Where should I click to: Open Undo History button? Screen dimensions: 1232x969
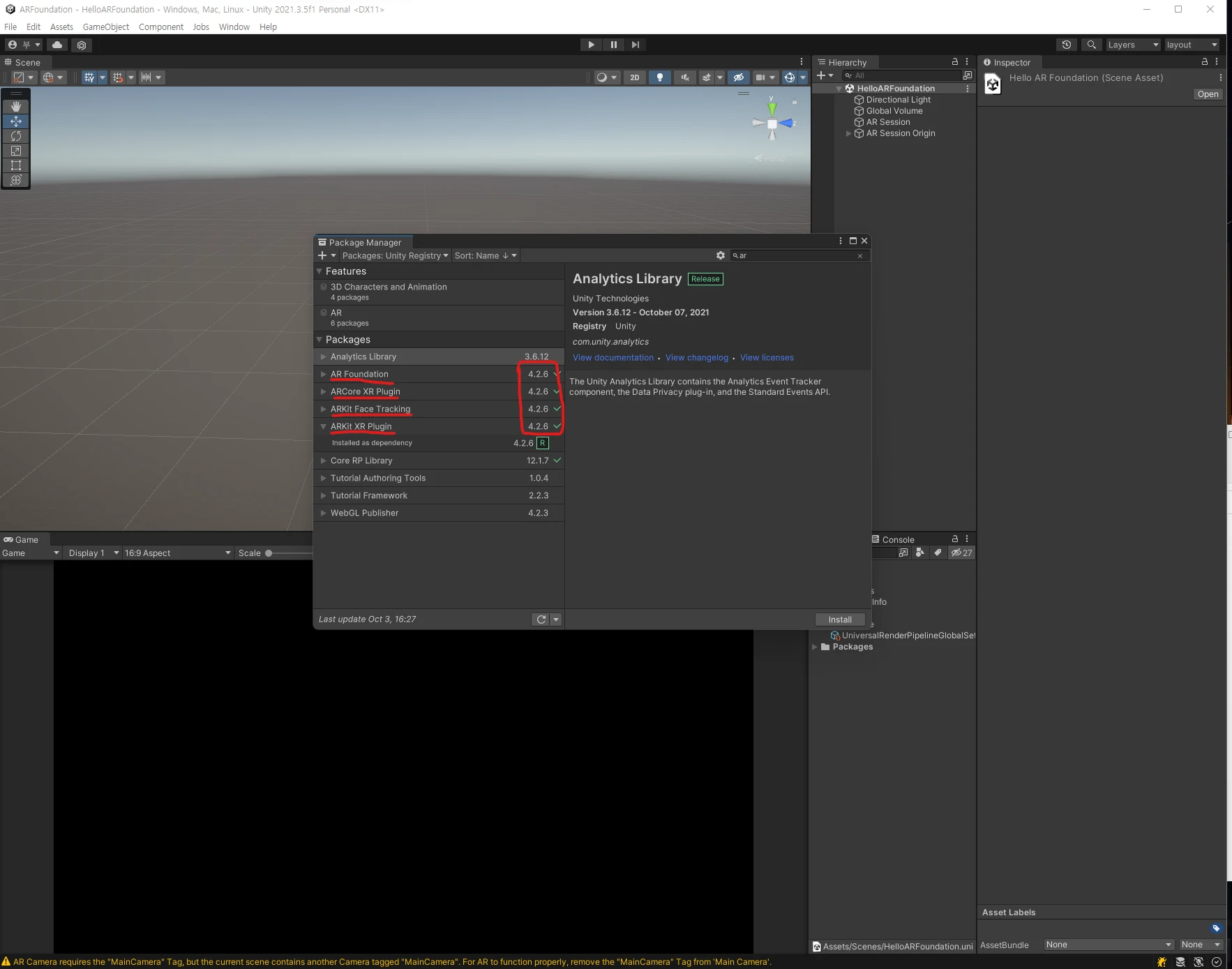(1067, 45)
